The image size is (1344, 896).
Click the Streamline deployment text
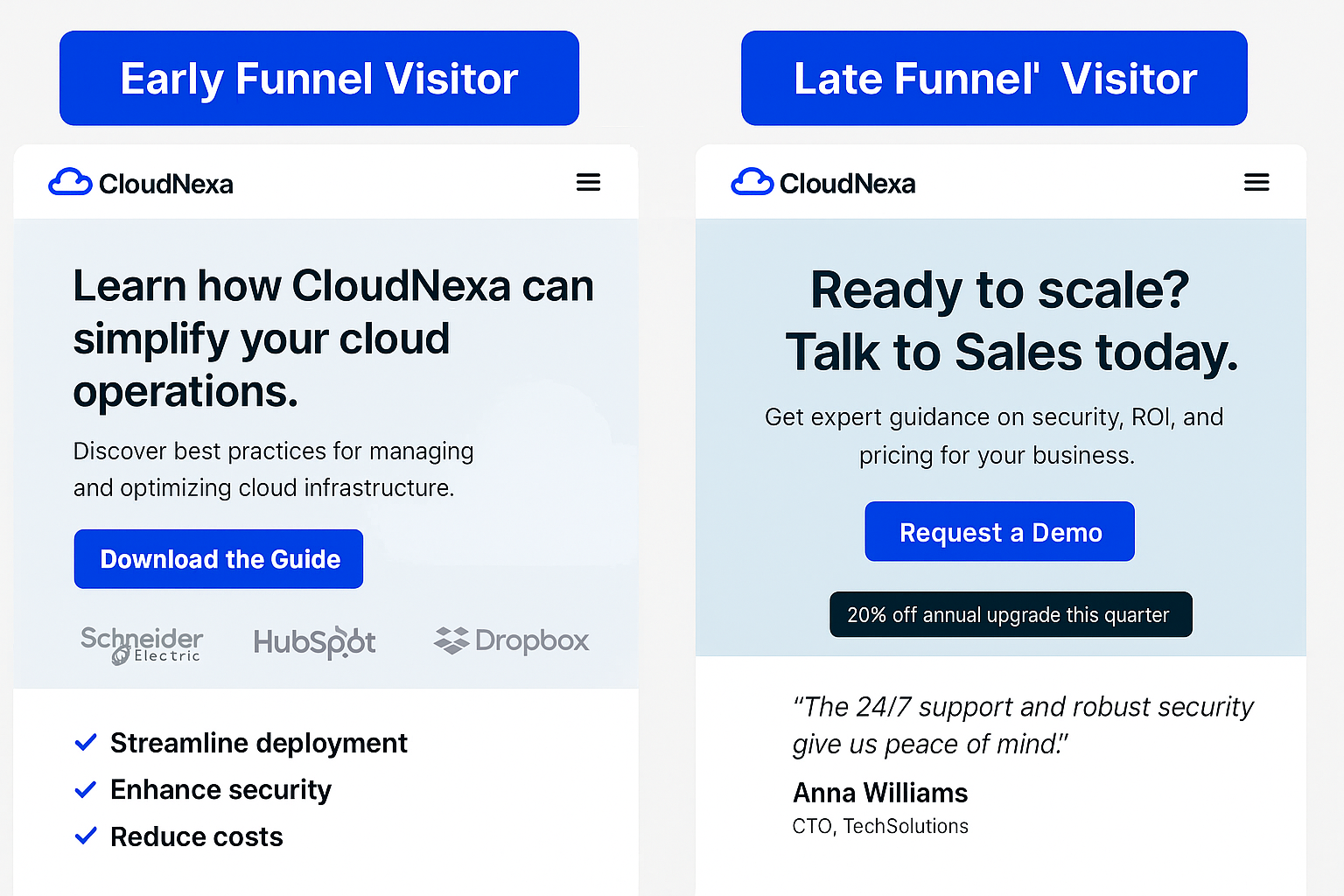coord(259,743)
